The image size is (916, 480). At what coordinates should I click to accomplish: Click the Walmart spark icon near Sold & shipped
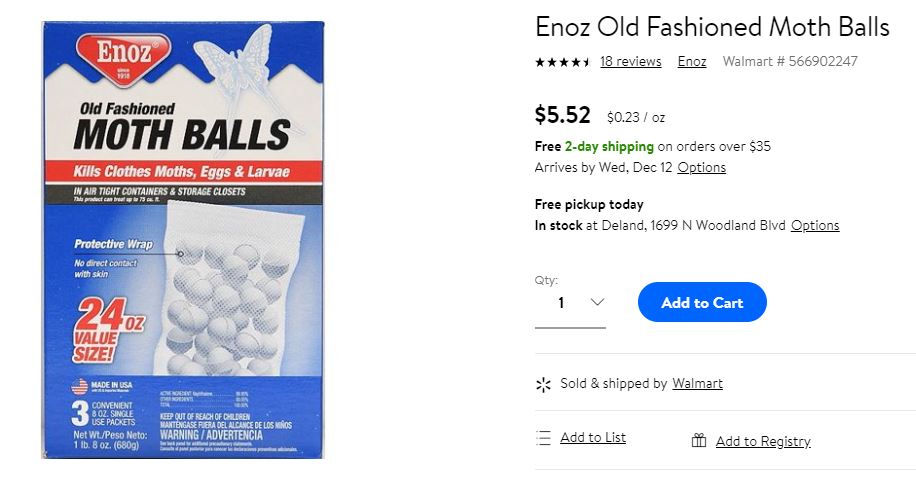coord(543,384)
